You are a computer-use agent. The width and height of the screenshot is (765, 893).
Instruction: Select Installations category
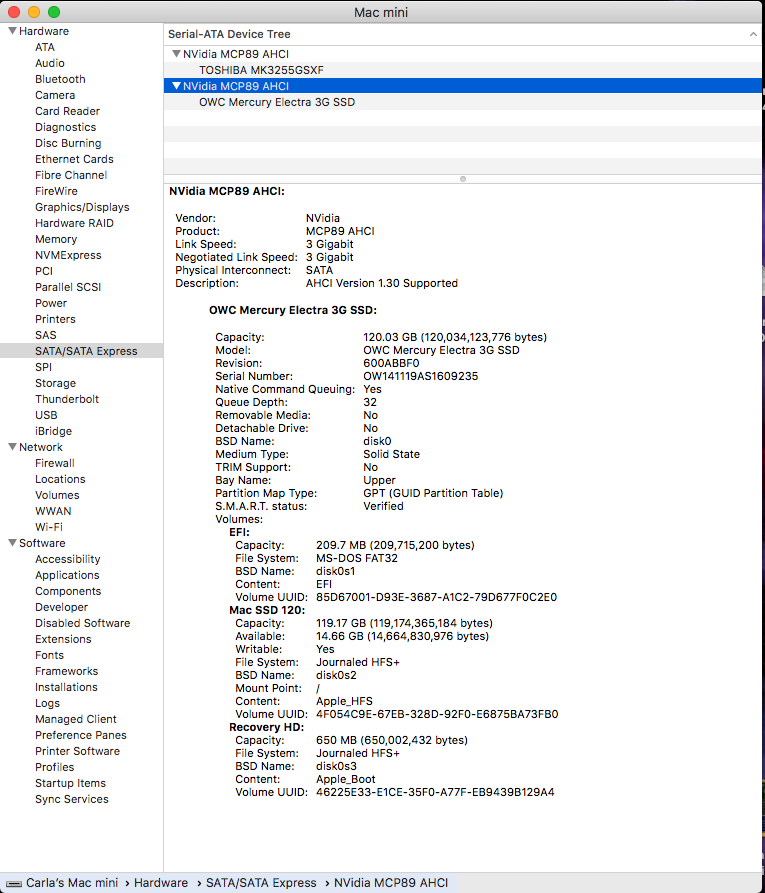pos(66,687)
